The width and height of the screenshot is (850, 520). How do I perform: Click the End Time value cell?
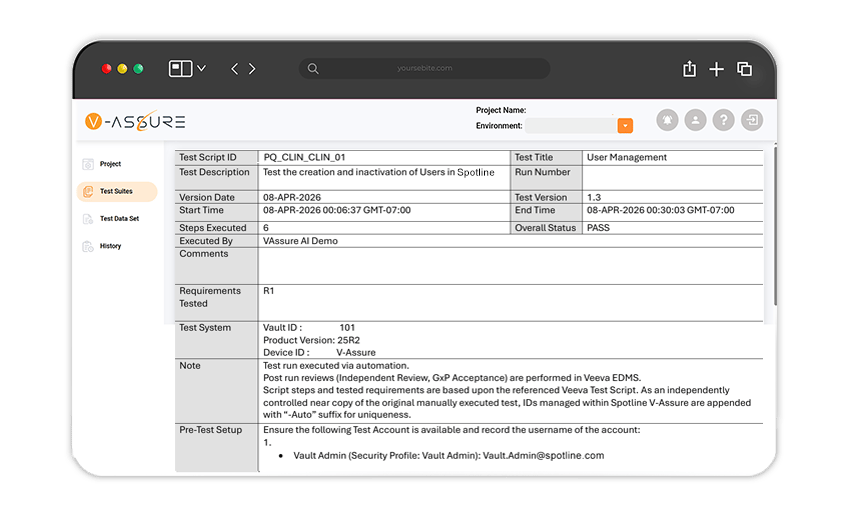click(673, 212)
